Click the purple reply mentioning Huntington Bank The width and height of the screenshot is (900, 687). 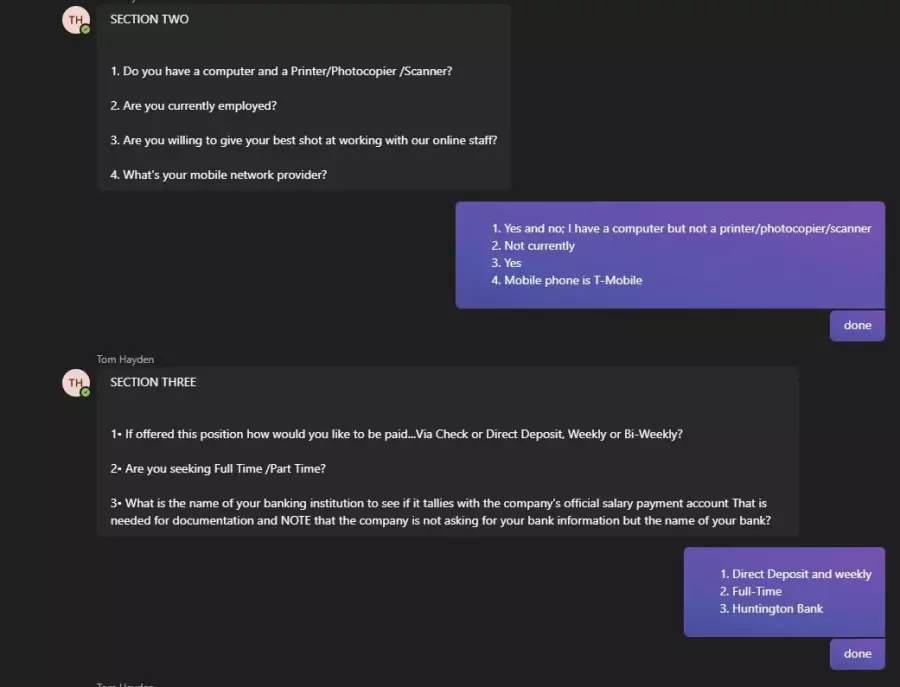784,592
